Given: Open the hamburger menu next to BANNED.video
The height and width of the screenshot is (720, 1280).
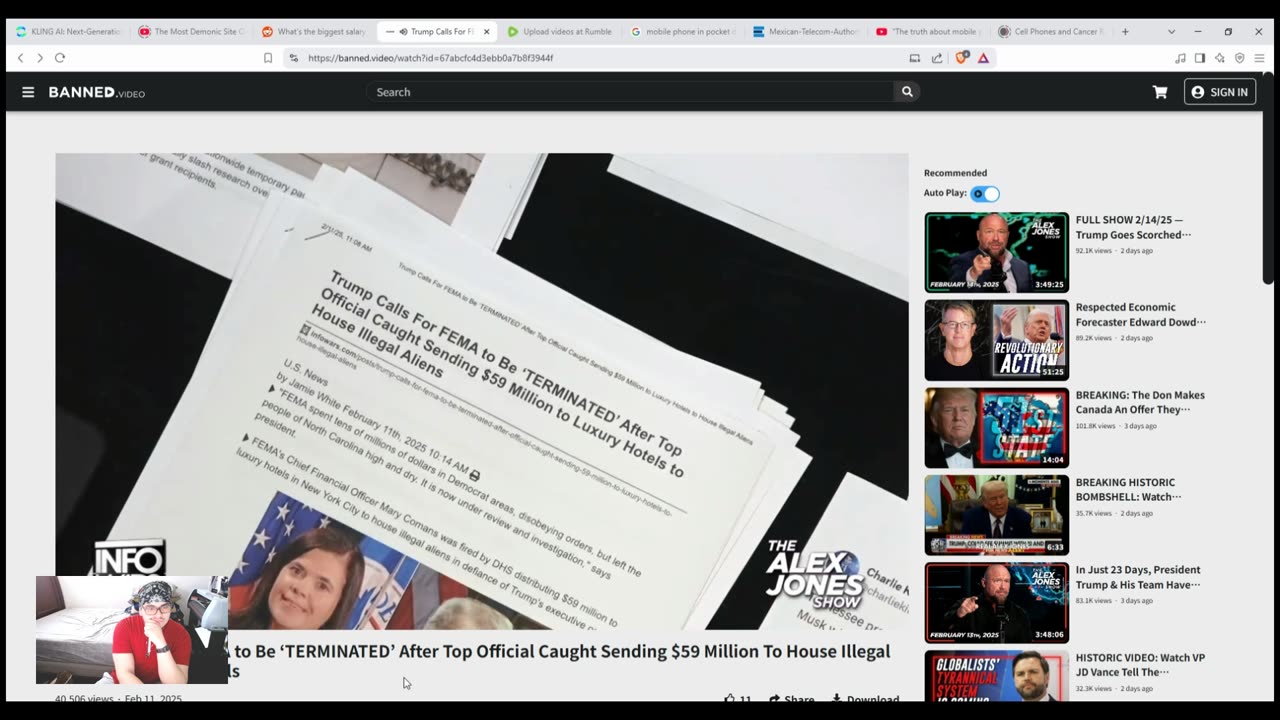Looking at the screenshot, I should (28, 92).
